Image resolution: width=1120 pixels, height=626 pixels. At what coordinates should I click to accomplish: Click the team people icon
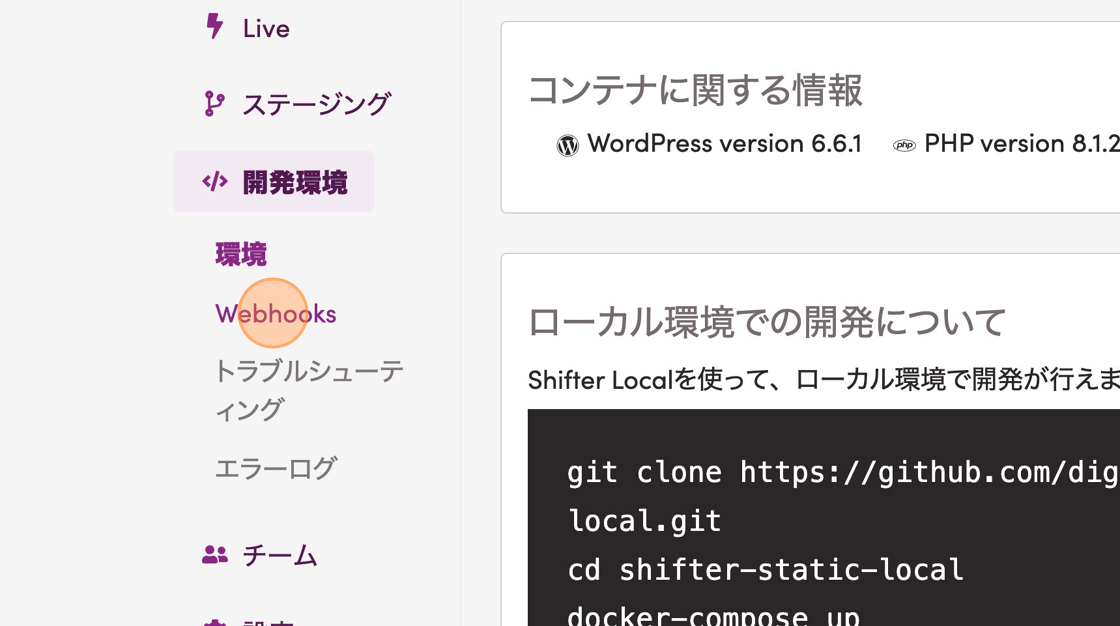(x=214, y=555)
